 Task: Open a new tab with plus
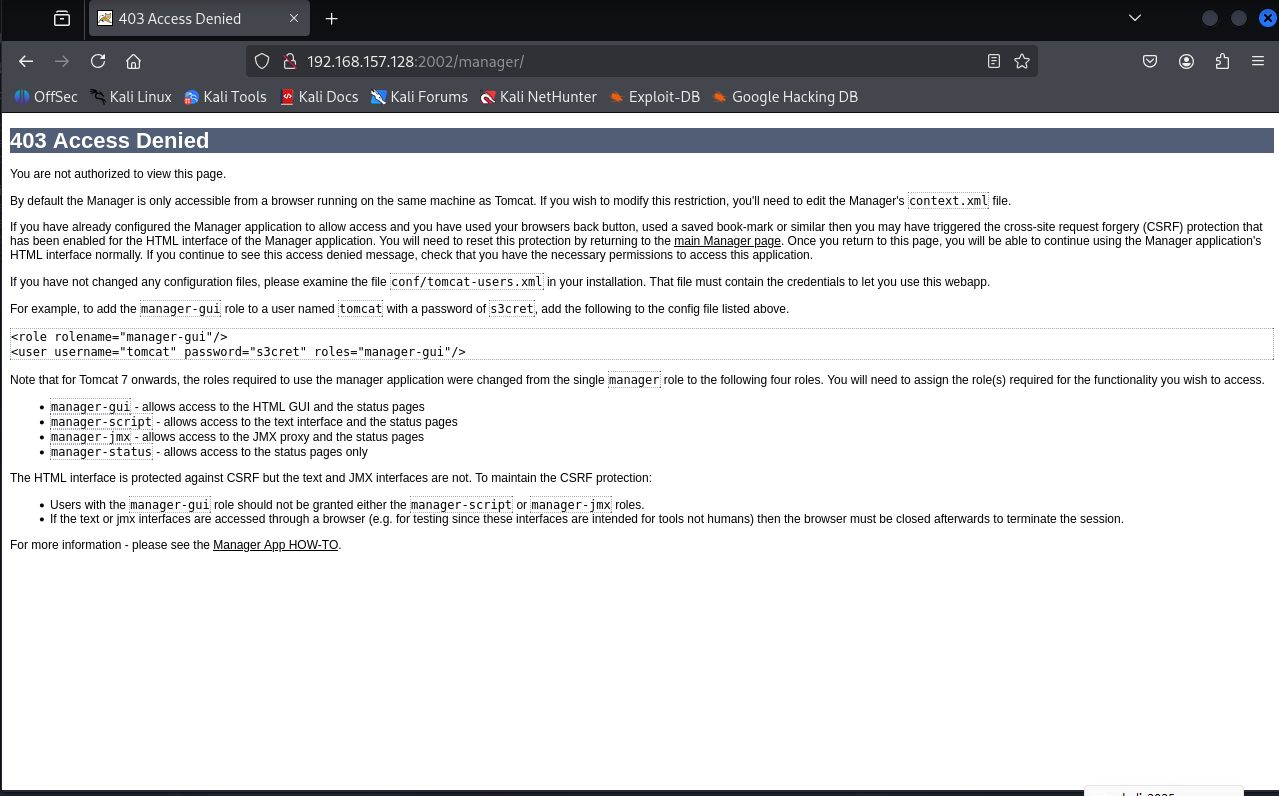click(x=332, y=18)
